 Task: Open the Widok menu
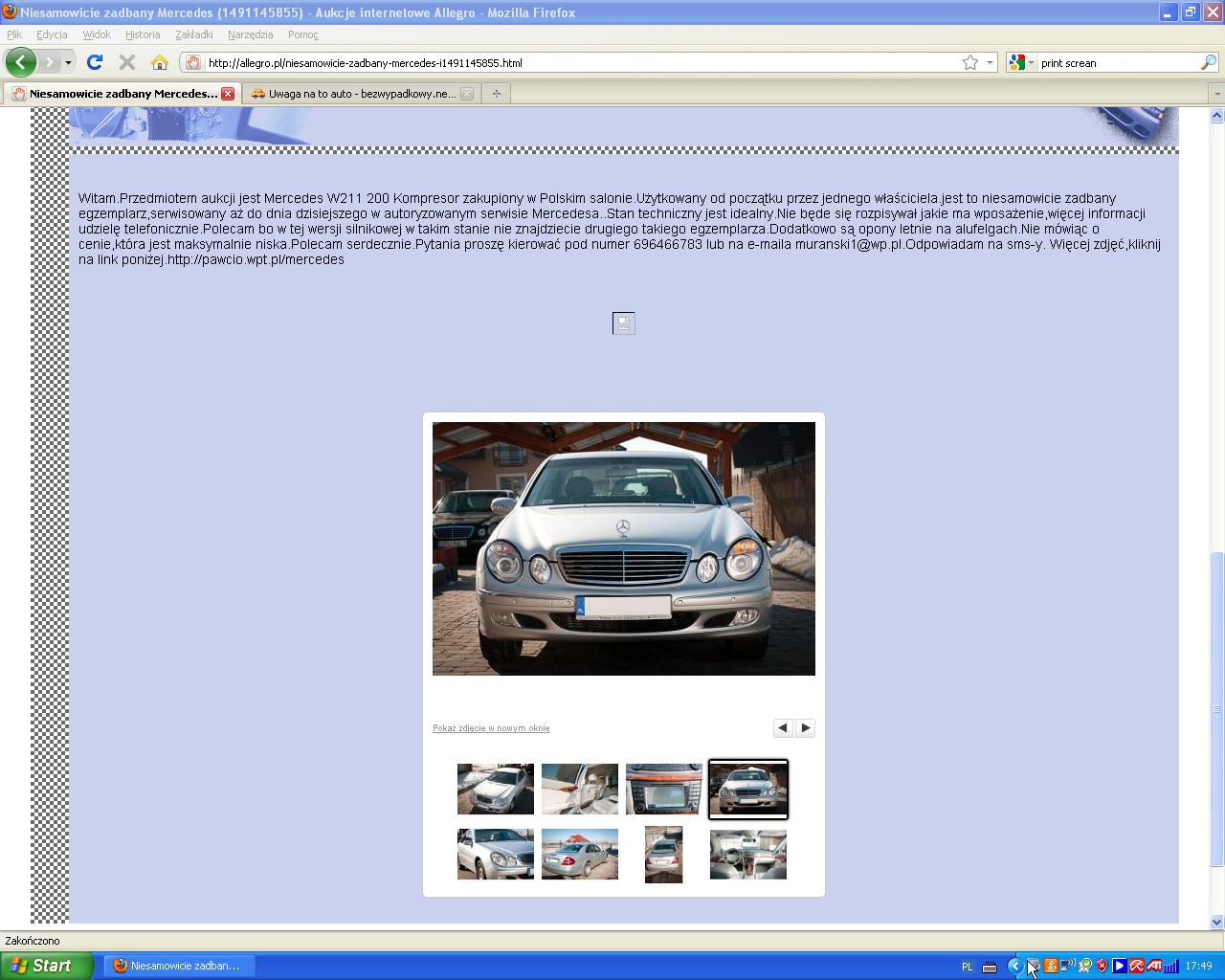click(97, 34)
